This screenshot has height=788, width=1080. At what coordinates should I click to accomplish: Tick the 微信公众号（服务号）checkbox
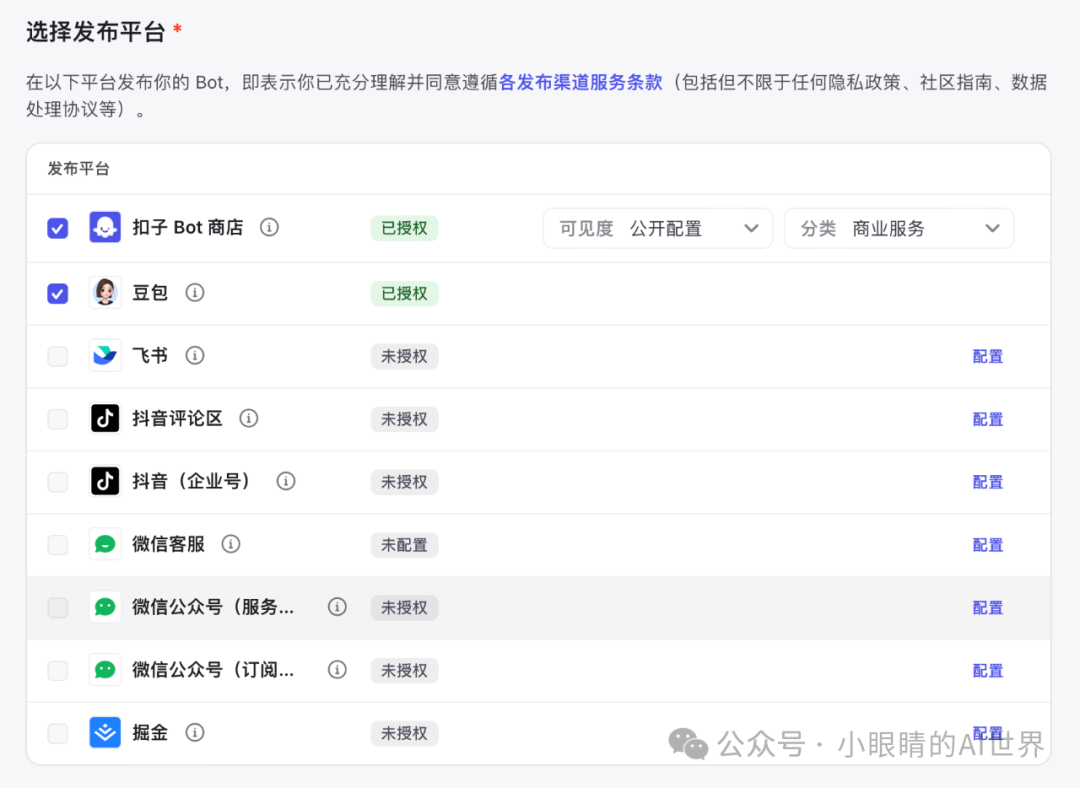[x=58, y=608]
